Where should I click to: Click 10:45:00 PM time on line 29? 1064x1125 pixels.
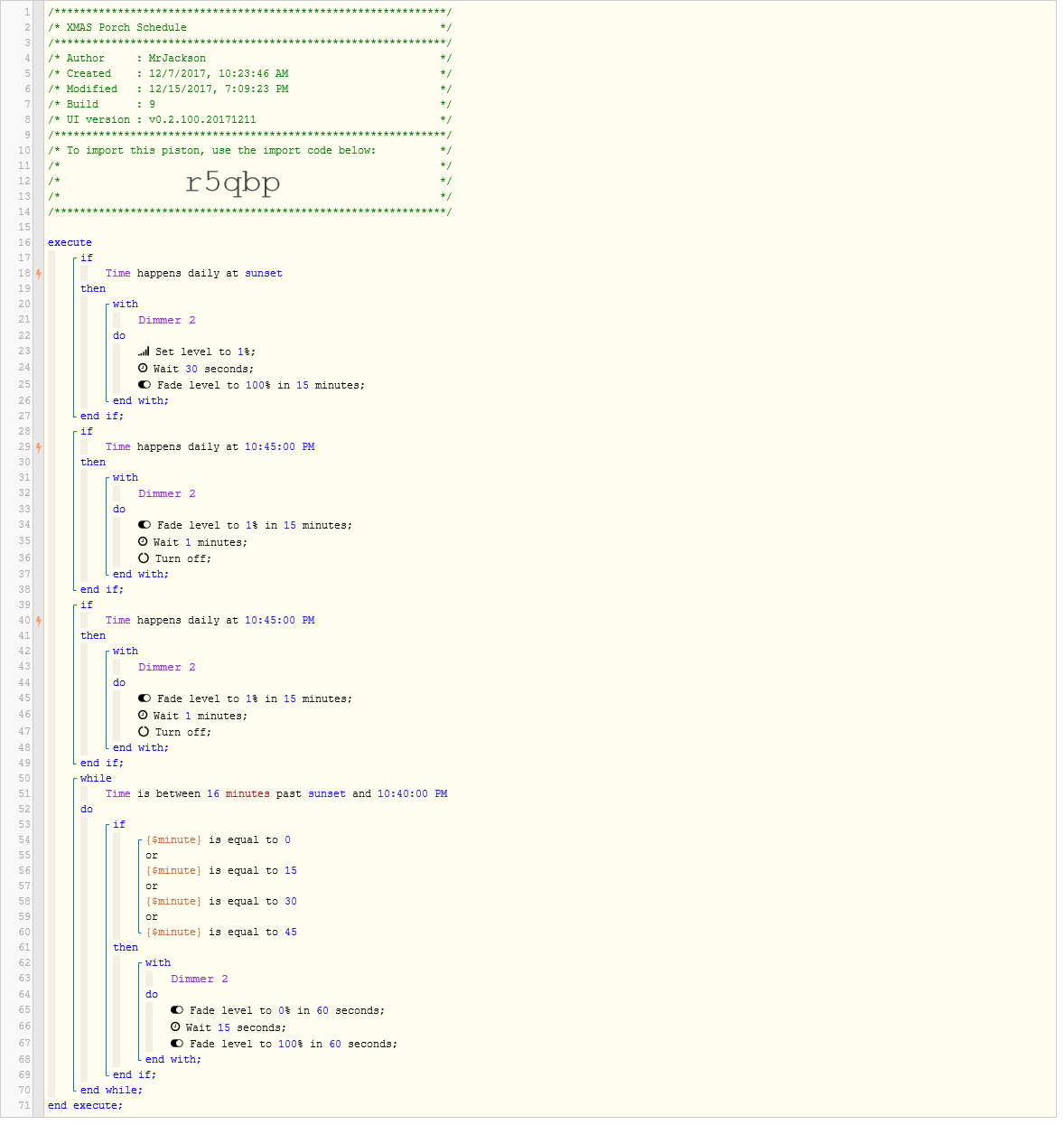click(280, 446)
